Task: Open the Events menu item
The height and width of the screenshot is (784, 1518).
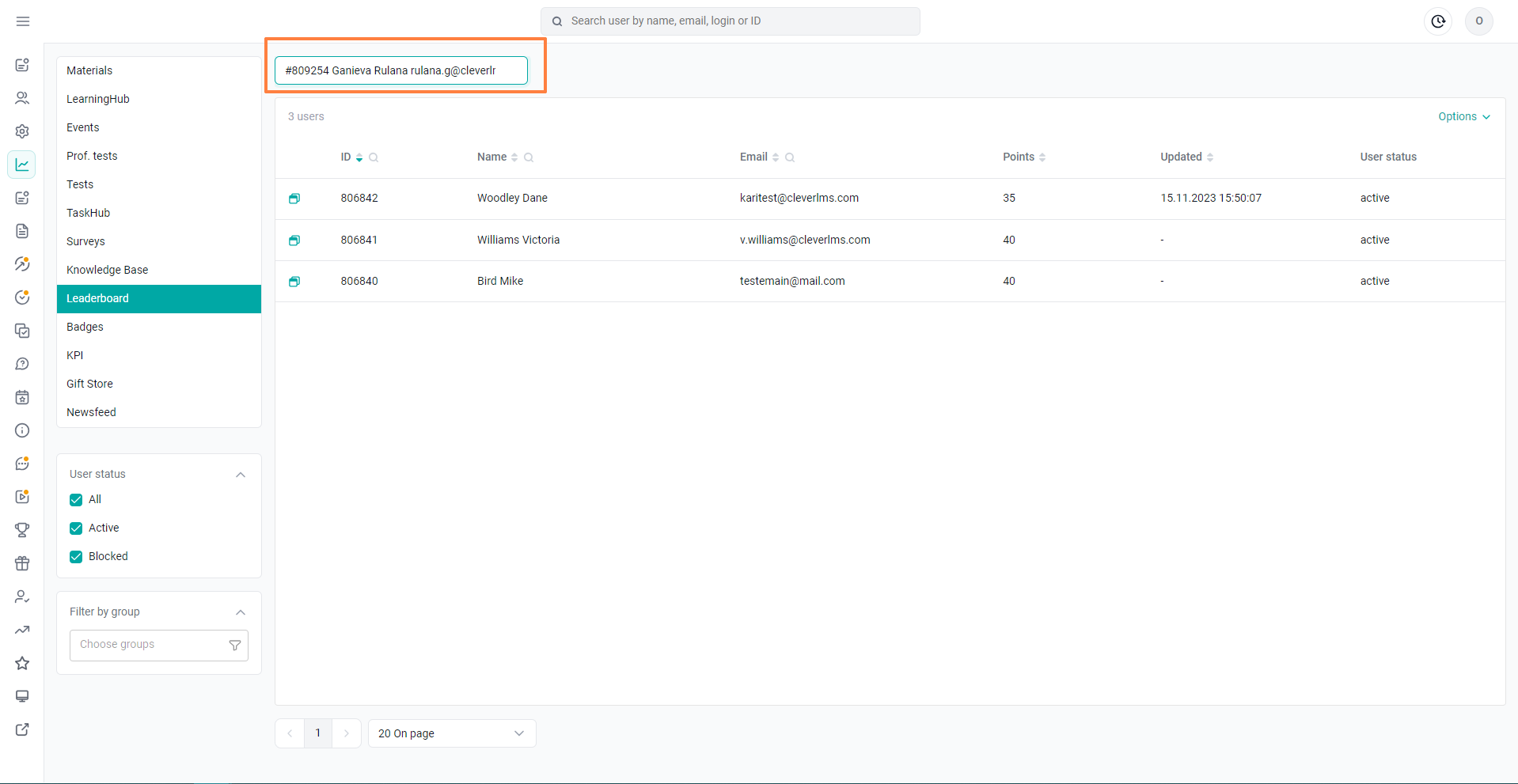Action: point(159,127)
